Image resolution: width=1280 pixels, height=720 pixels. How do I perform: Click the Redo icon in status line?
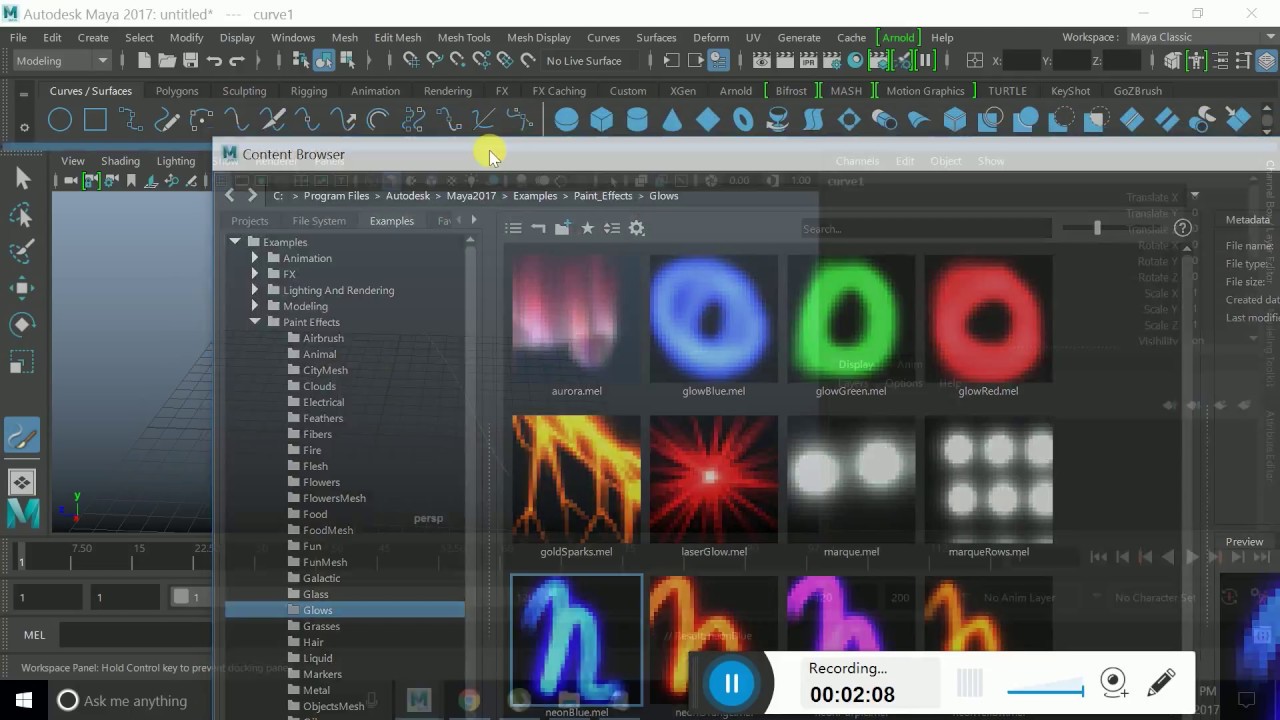click(238, 61)
